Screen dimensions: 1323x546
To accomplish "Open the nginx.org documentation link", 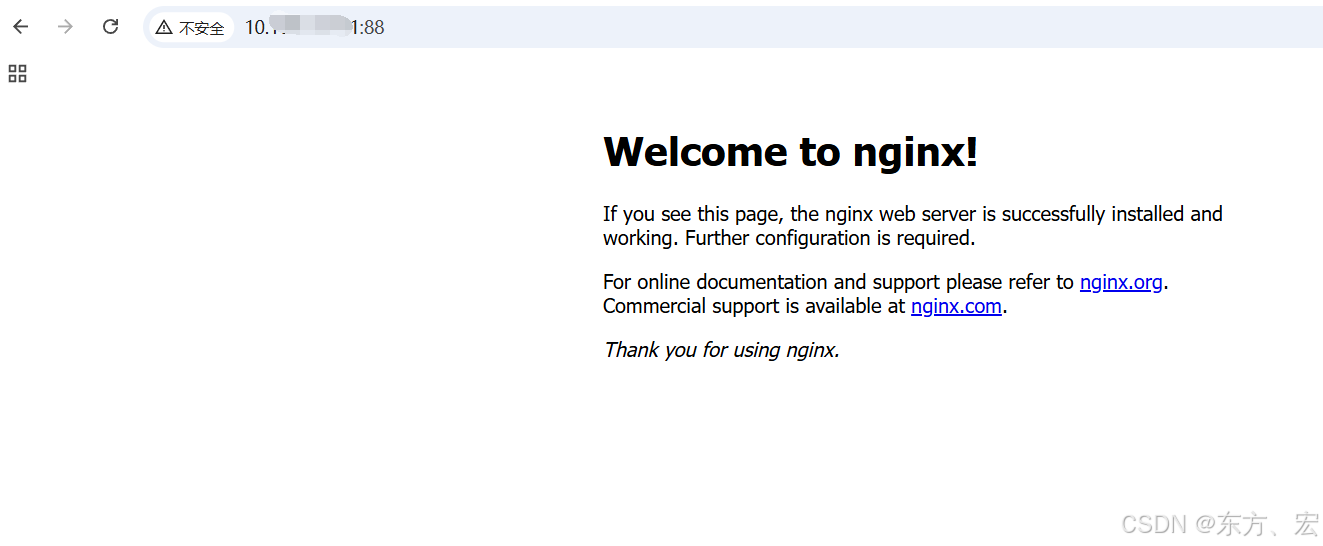I will (1121, 282).
